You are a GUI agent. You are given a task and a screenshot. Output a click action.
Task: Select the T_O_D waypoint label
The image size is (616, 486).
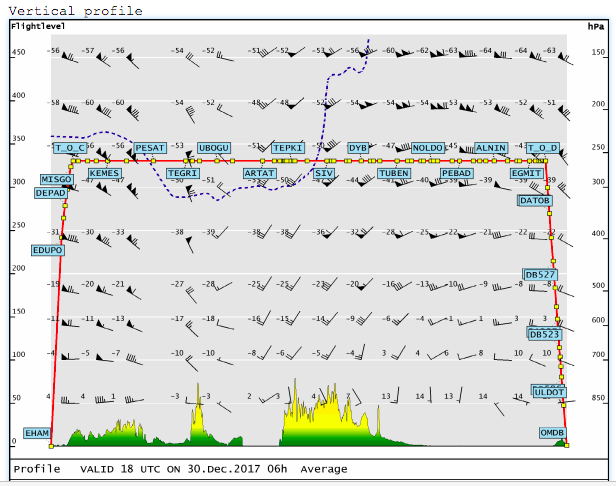543,148
